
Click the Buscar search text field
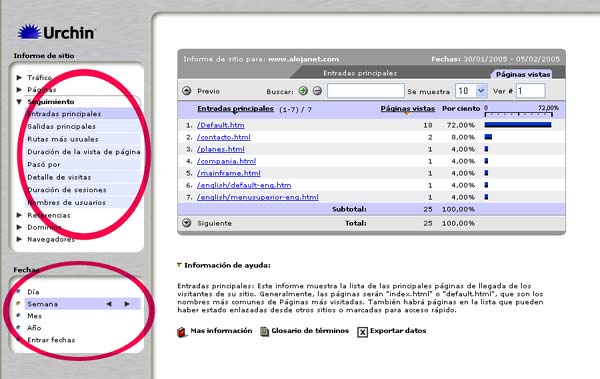pyautogui.click(x=365, y=91)
